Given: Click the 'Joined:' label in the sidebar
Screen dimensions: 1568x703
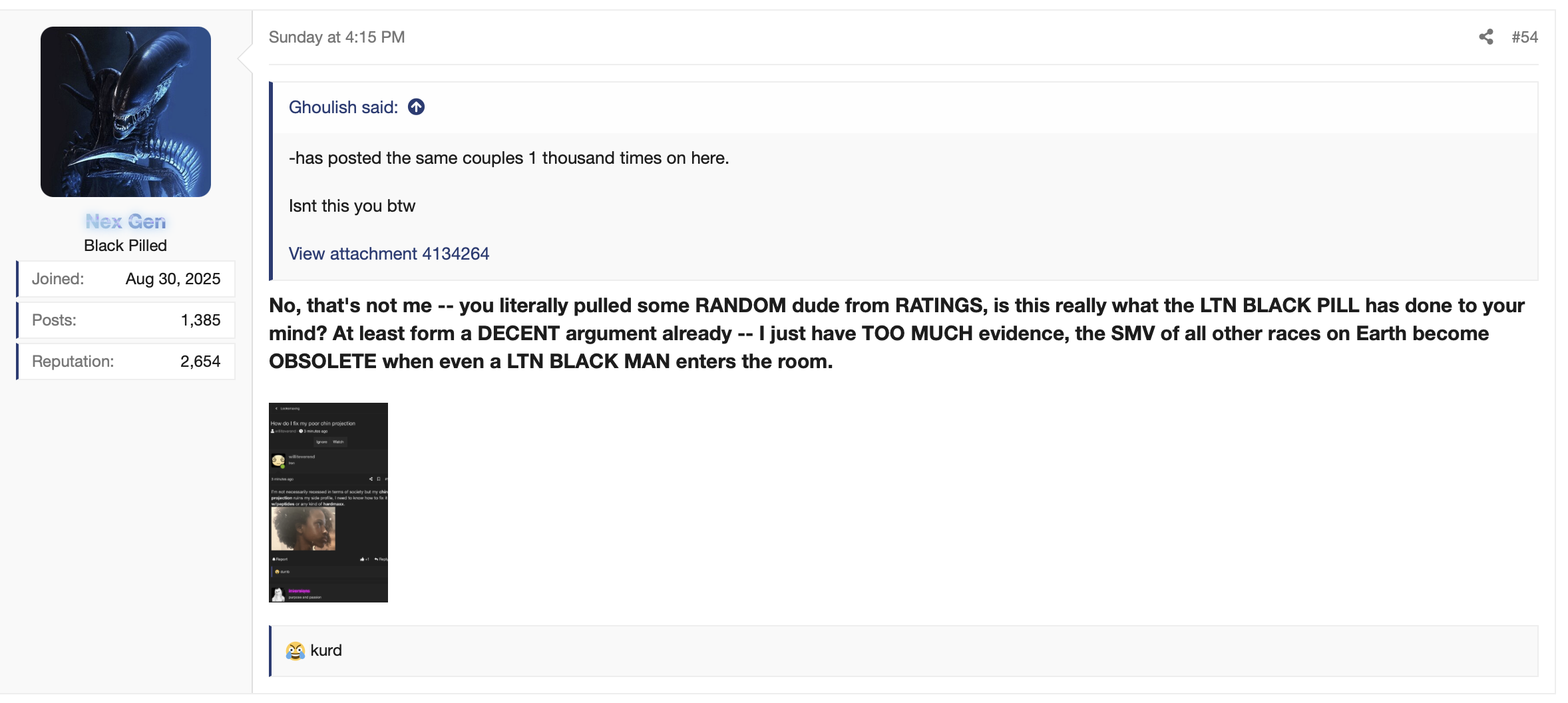Looking at the screenshot, I should pyautogui.click(x=58, y=279).
